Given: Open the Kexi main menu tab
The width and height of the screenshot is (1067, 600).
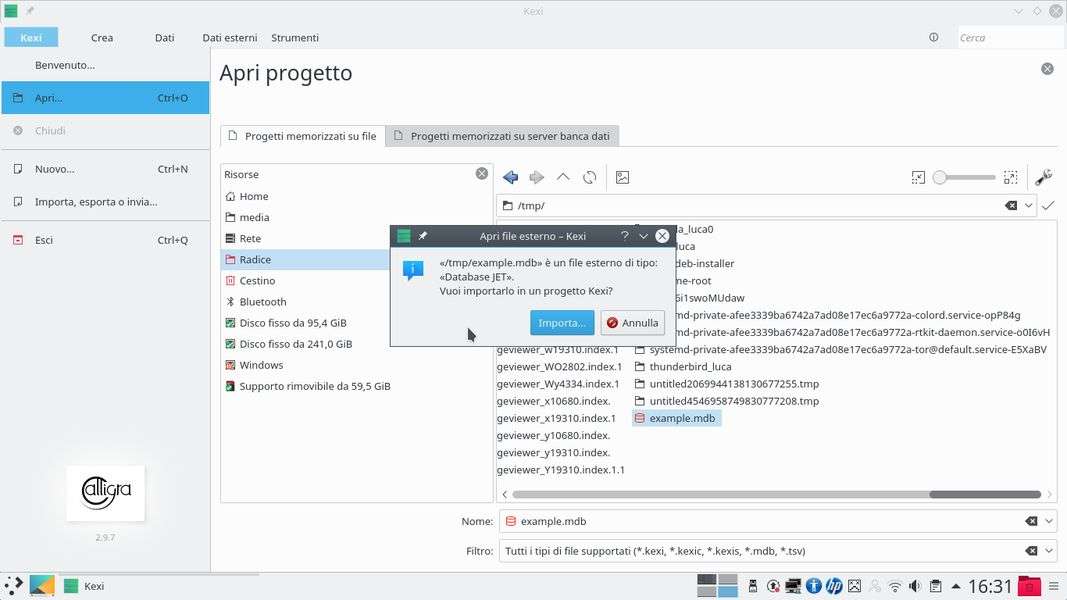Looking at the screenshot, I should [31, 37].
